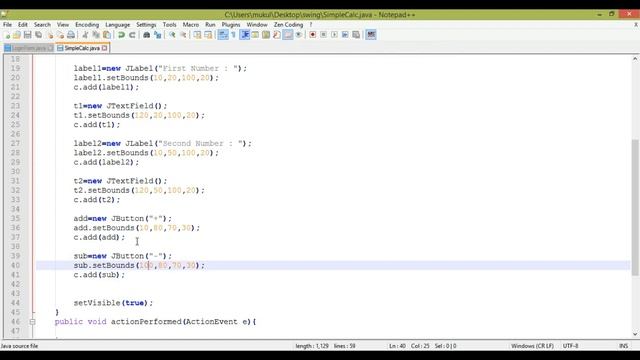640x360 pixels.
Task: Open the View menu
Action: coord(63,24)
